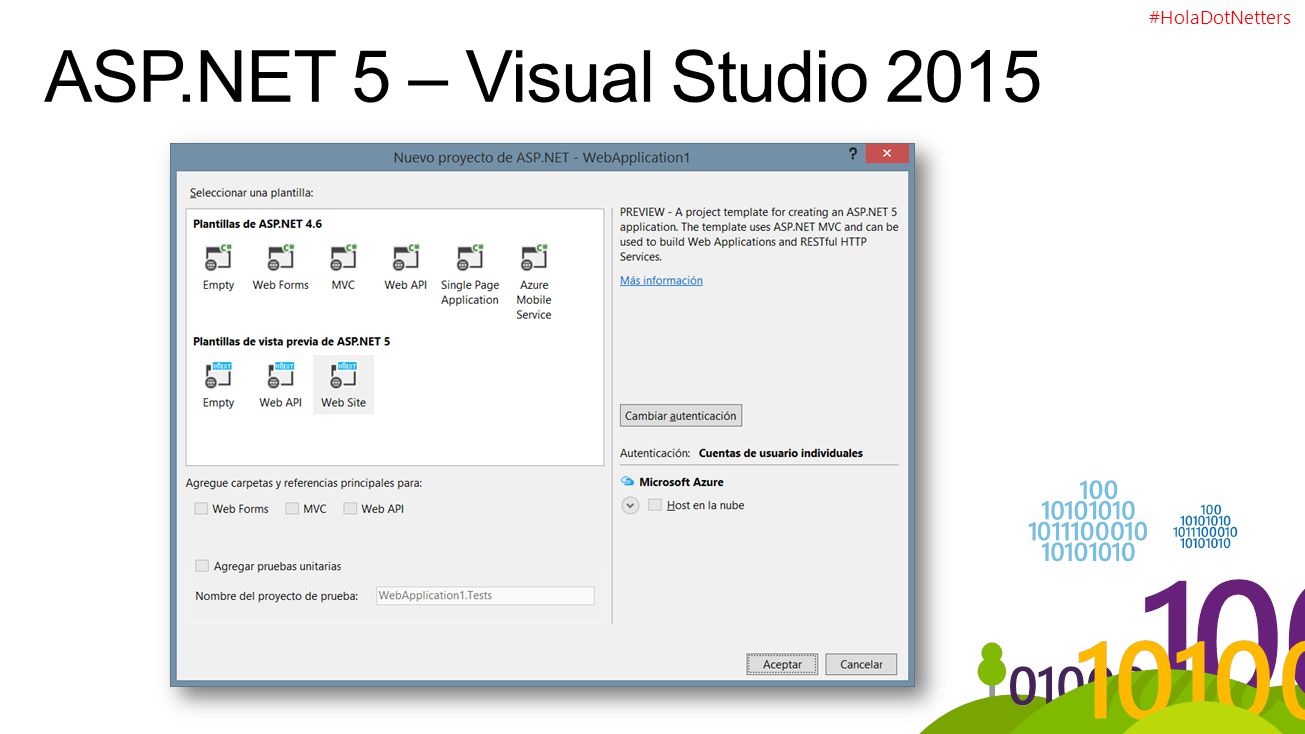Image resolution: width=1305 pixels, height=734 pixels.
Task: Pick the MVC template icon
Action: (343, 258)
